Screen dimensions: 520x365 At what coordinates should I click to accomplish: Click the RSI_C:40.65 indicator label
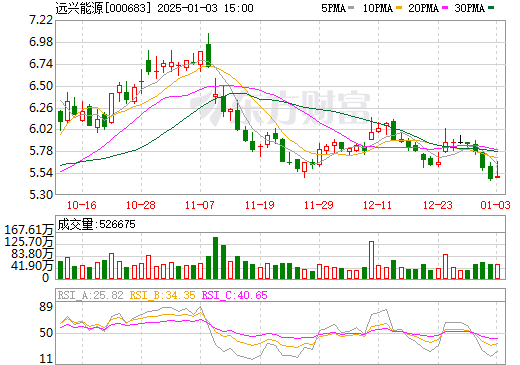tap(235, 295)
